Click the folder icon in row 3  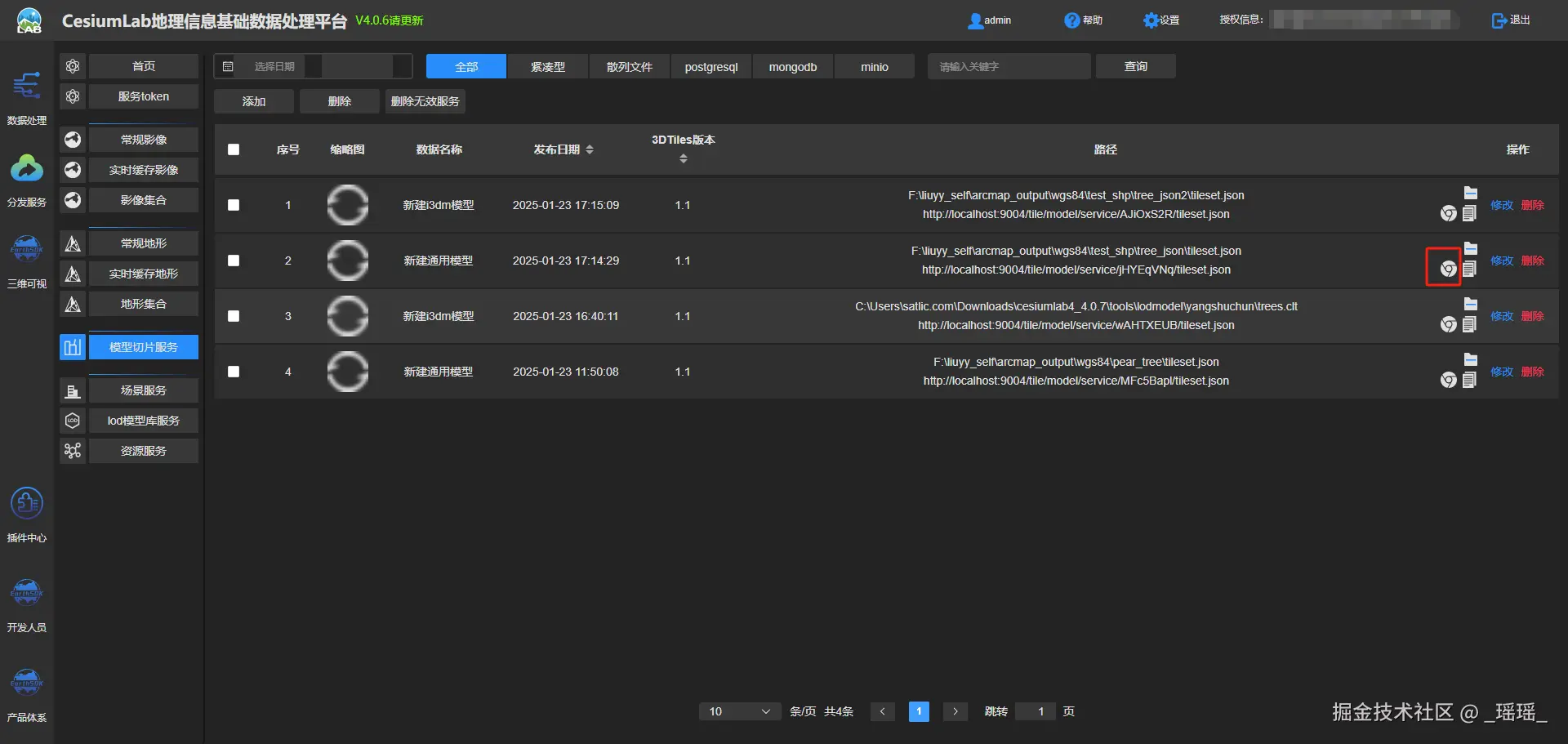(x=1471, y=304)
